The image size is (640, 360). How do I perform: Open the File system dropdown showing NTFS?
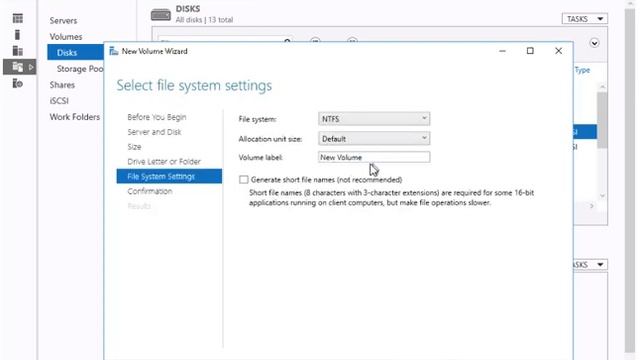click(374, 119)
